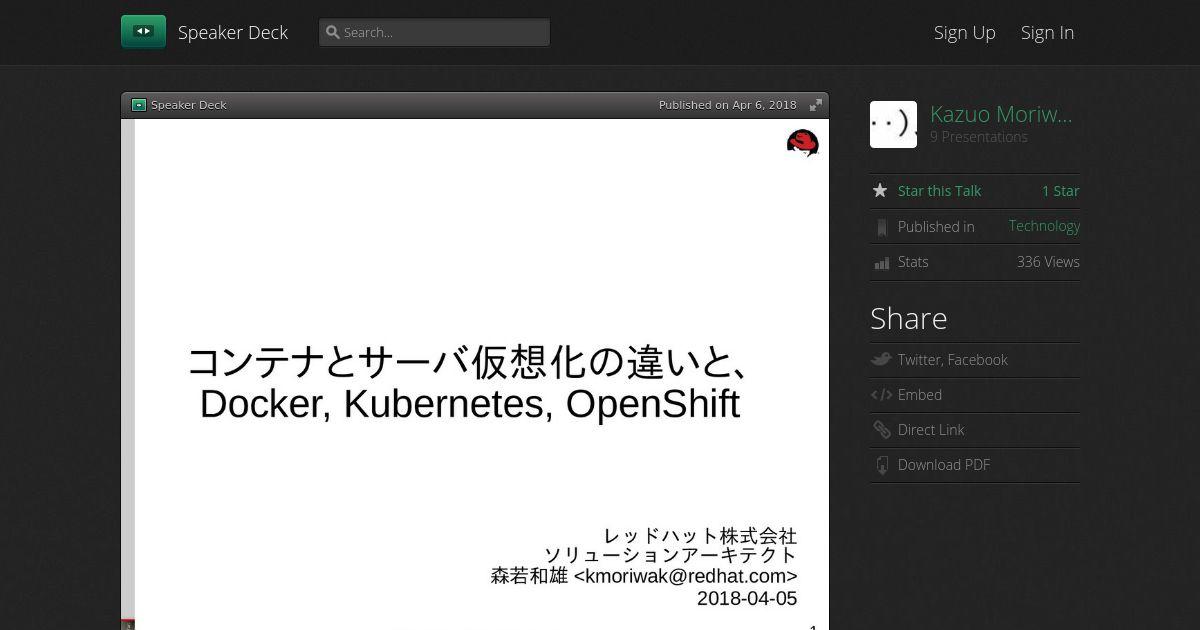Click the chain Direct Link icon
Image resolution: width=1200 pixels, height=630 pixels.
[x=881, y=430]
